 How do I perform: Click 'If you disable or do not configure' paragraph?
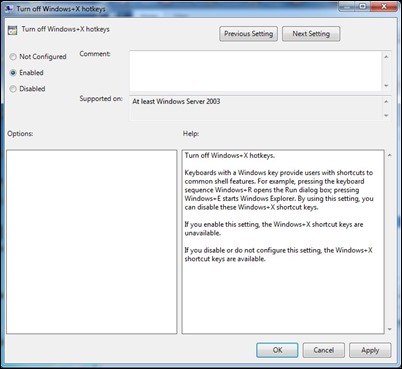click(x=278, y=254)
